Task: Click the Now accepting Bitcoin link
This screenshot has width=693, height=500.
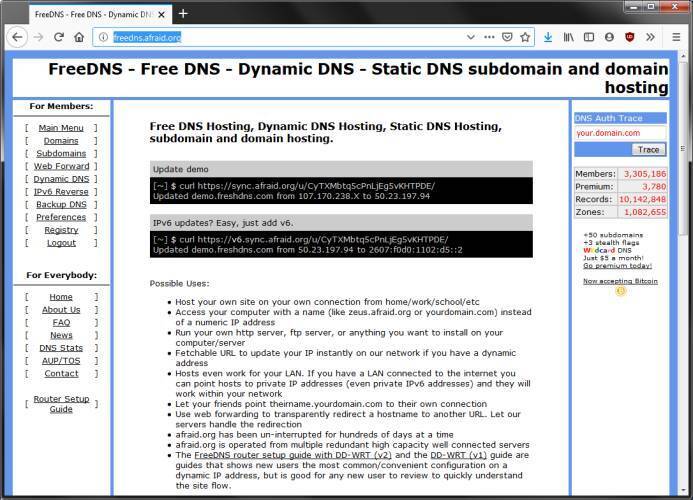Action: (x=620, y=281)
